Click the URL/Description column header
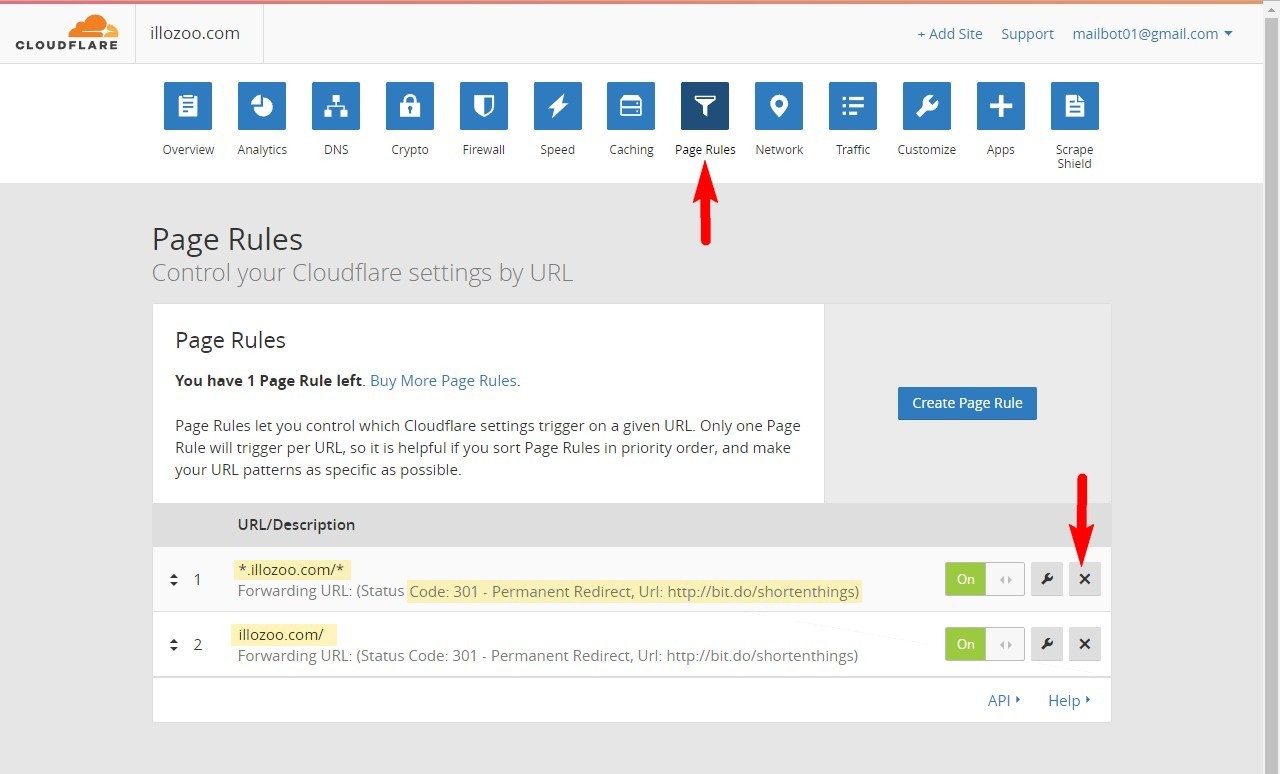Image resolution: width=1280 pixels, height=774 pixels. pyautogui.click(x=296, y=524)
